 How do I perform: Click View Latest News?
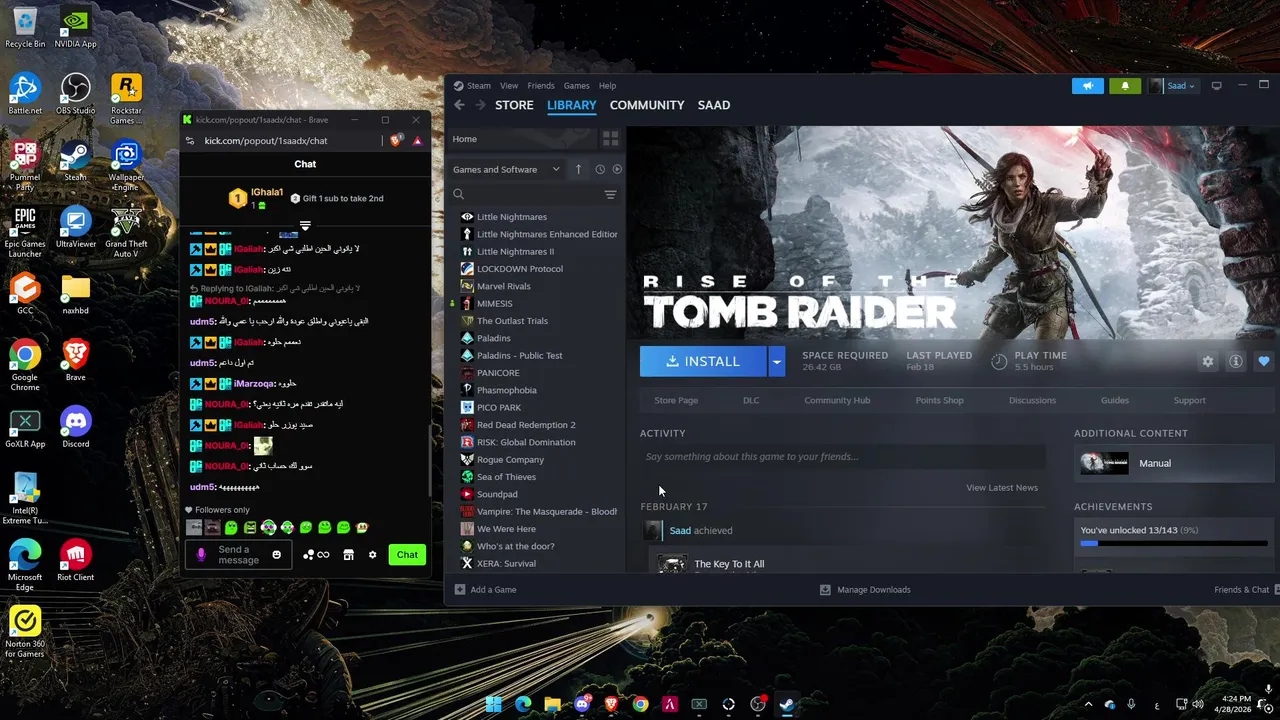1002,488
